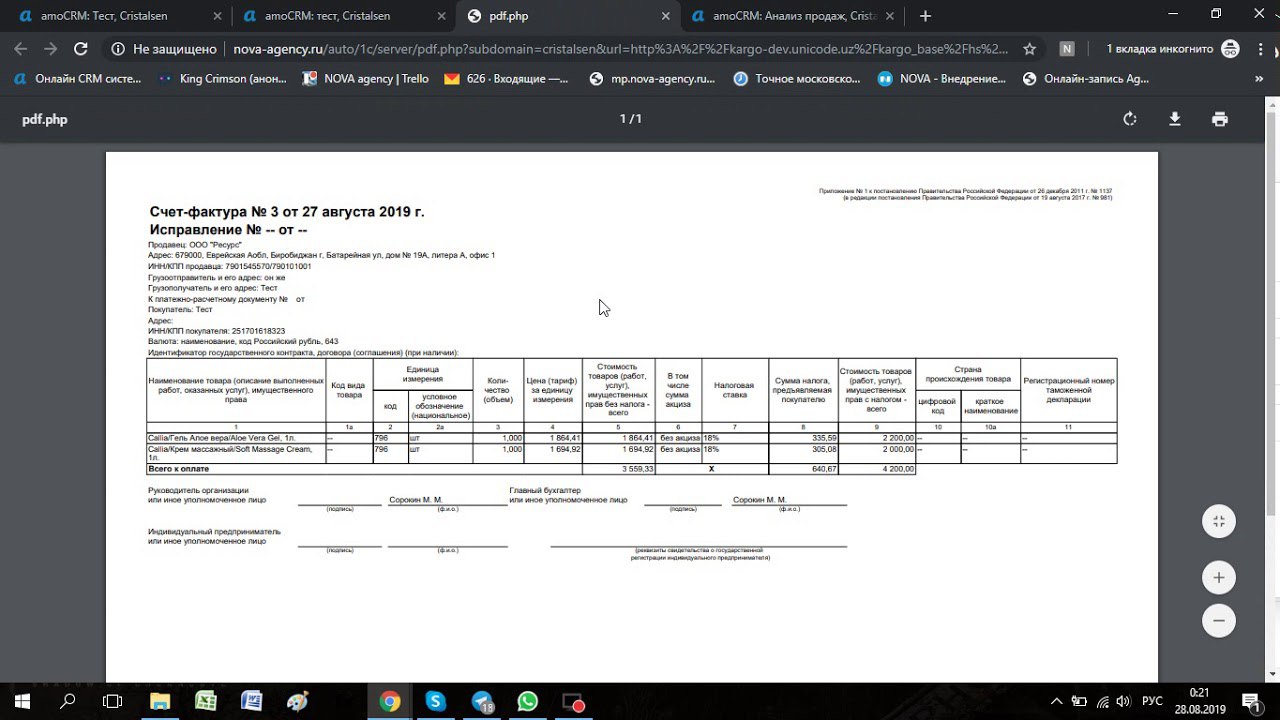Open Онлайн CRM систе... bookmark
Image resolution: width=1280 pixels, height=720 pixels.
(x=78, y=79)
